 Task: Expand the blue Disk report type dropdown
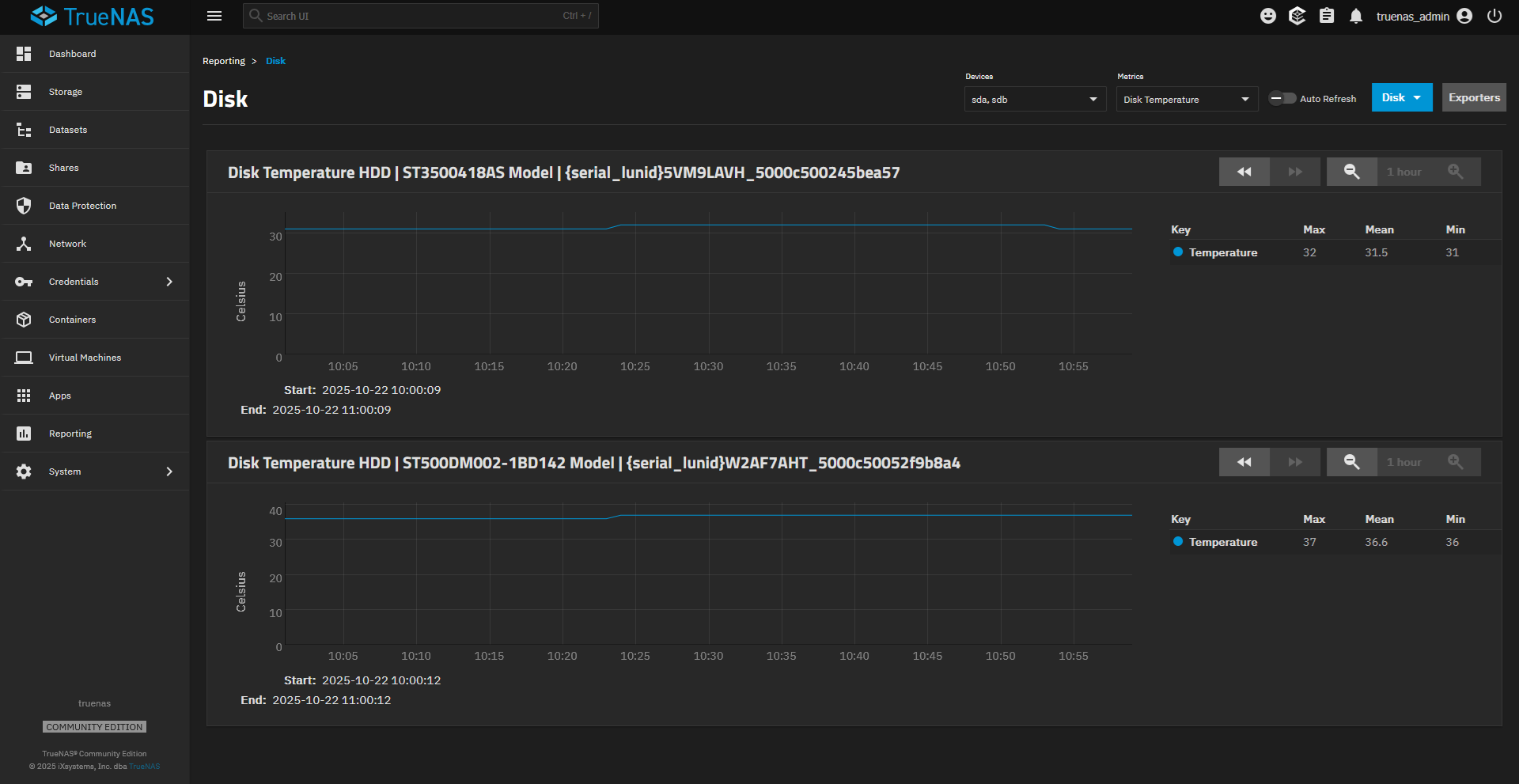[x=1401, y=98]
